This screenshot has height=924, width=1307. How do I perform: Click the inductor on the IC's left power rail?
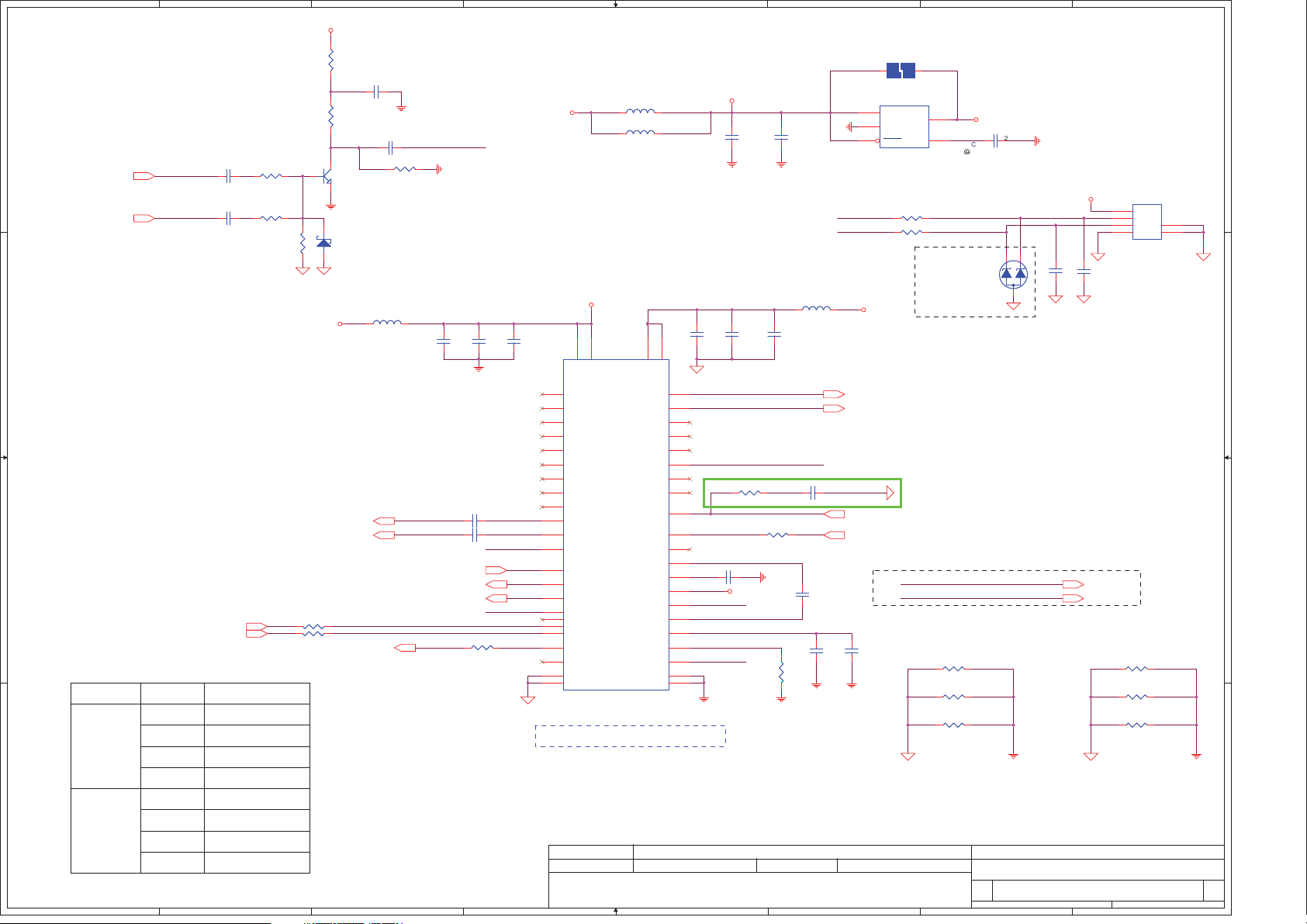click(387, 324)
